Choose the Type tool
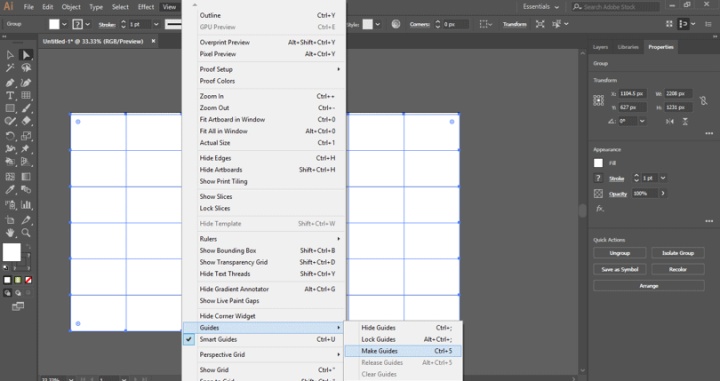720x381 pixels. click(x=10, y=95)
